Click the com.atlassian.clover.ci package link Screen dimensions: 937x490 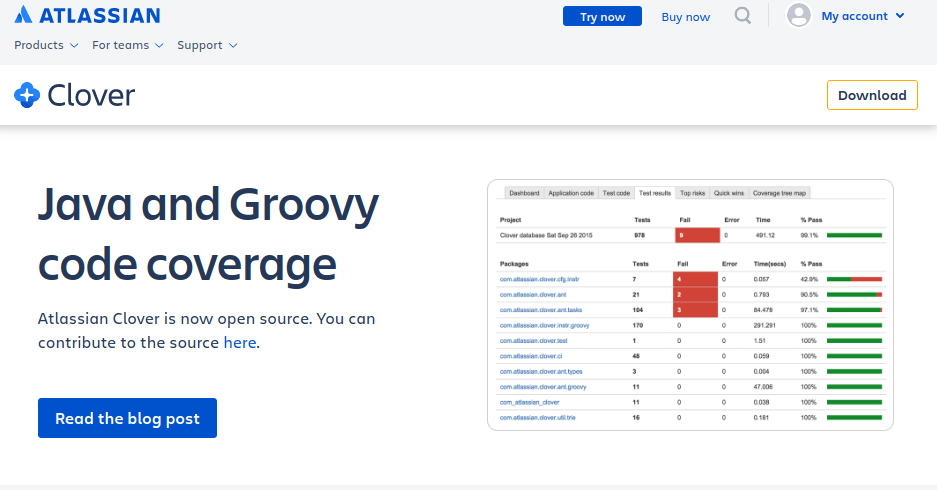531,356
